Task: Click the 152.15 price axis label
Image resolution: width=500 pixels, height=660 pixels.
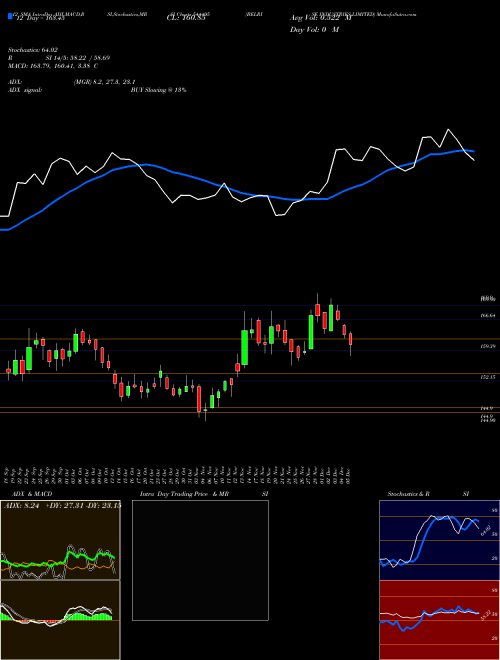Action: [x=487, y=377]
